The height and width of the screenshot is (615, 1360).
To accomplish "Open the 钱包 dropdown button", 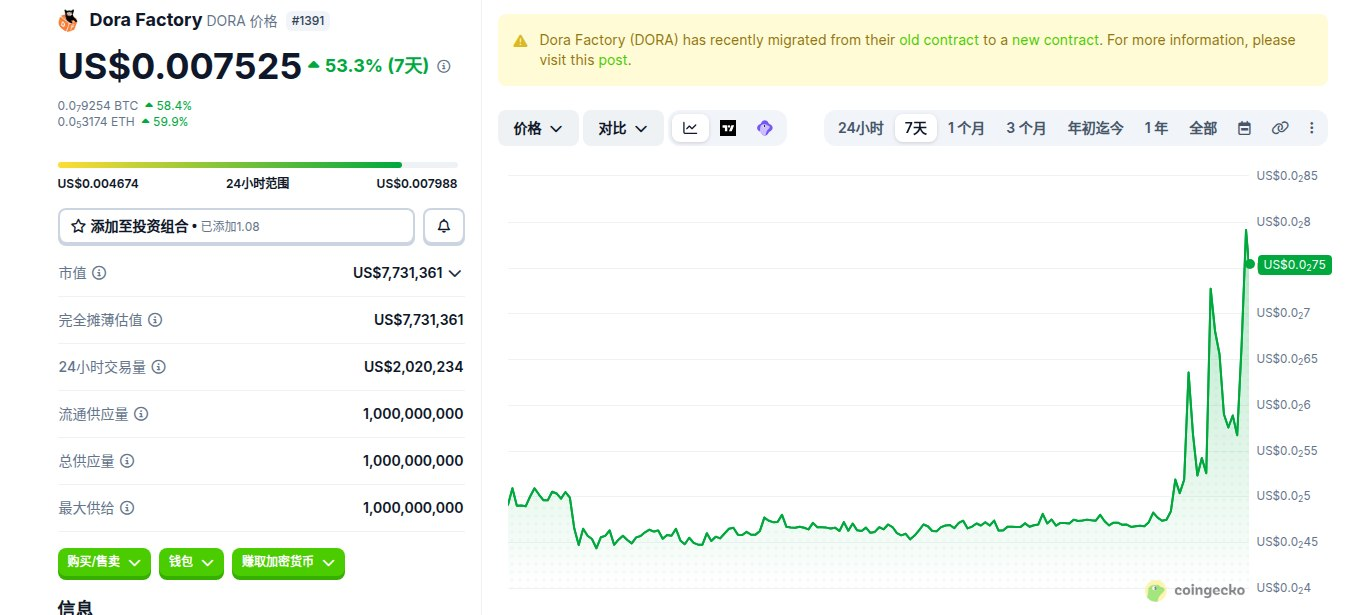I will pyautogui.click(x=191, y=562).
